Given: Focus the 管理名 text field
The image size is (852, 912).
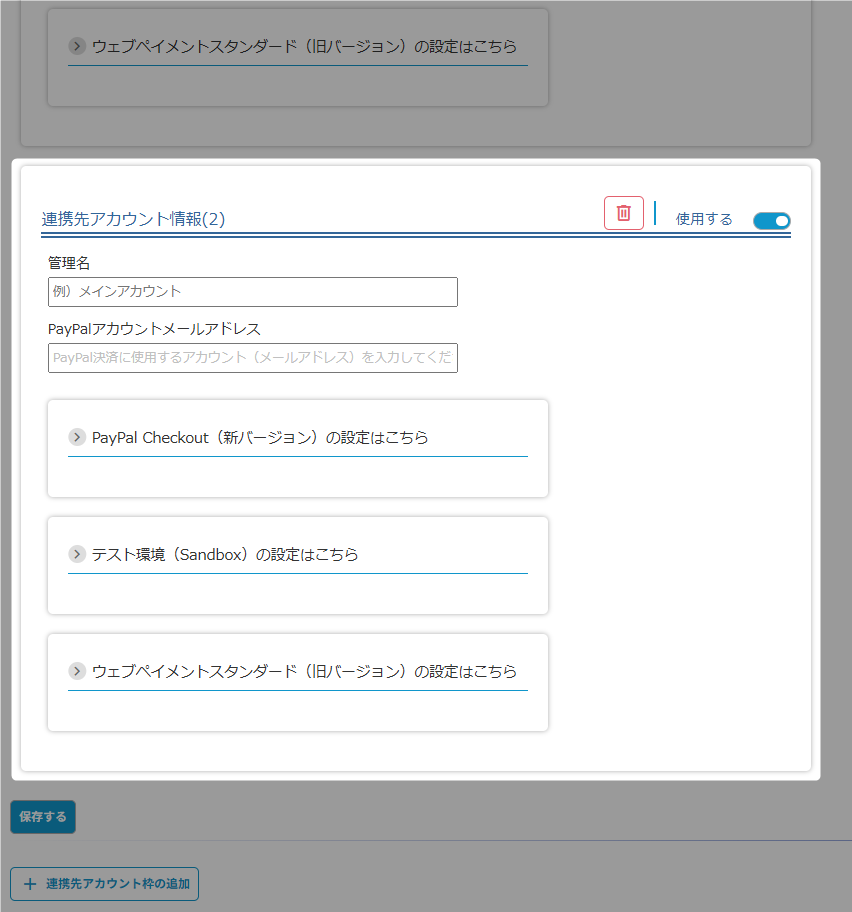Looking at the screenshot, I should coord(252,292).
